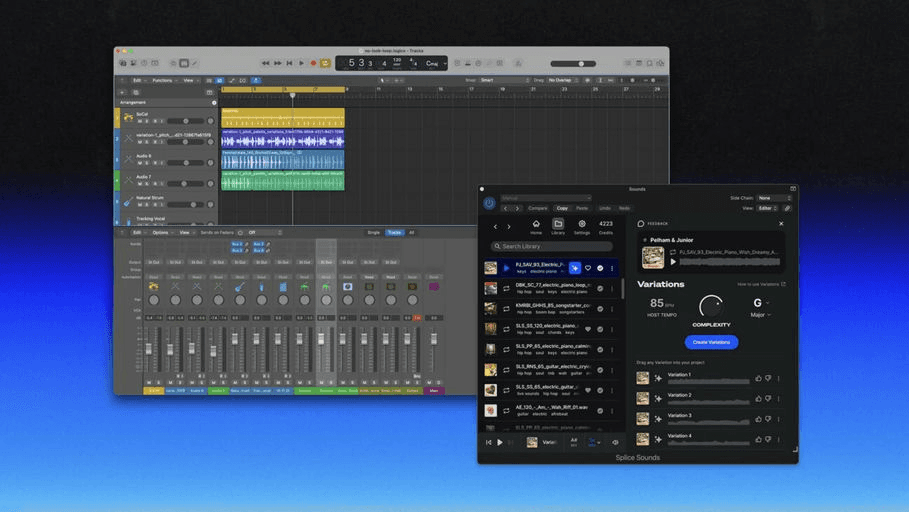Expand the Side Chain dropdown

point(774,198)
